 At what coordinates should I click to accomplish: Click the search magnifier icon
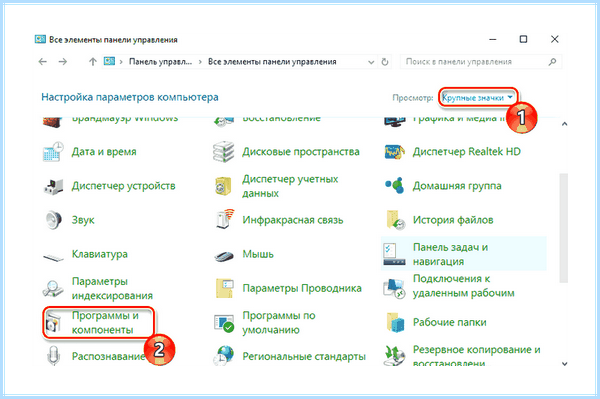click(552, 62)
